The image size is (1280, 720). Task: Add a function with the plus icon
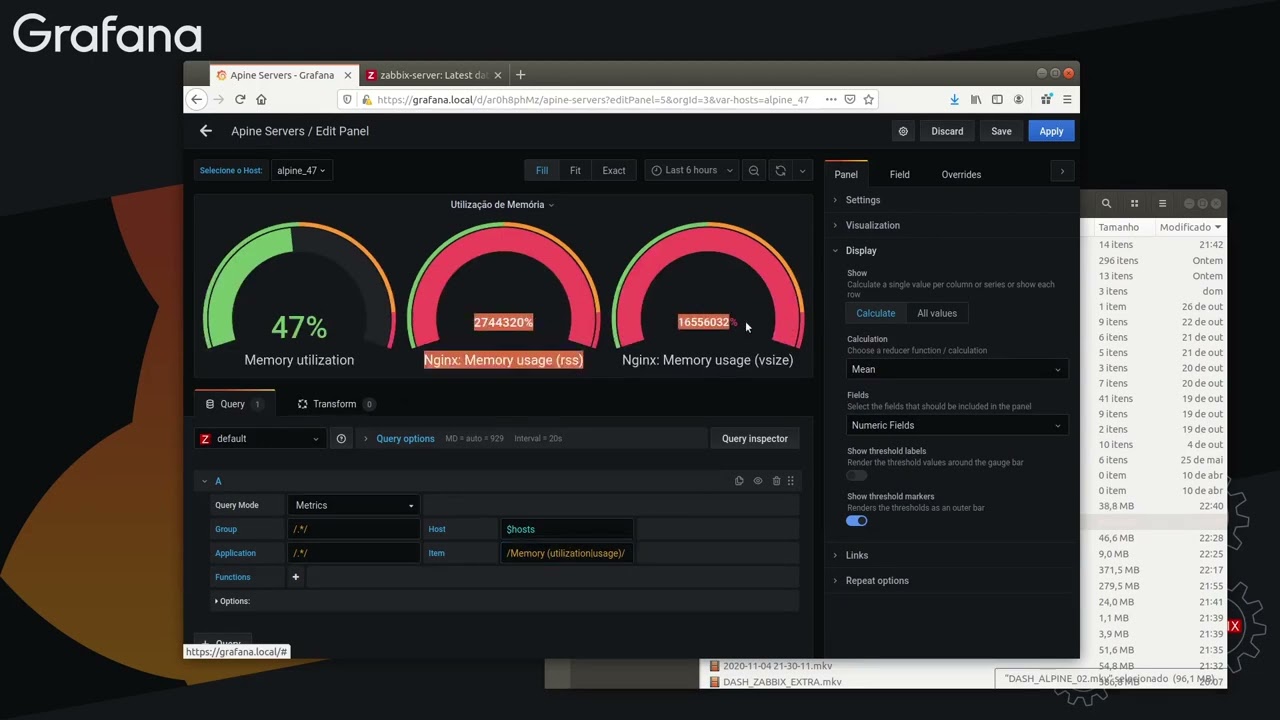[x=295, y=577]
